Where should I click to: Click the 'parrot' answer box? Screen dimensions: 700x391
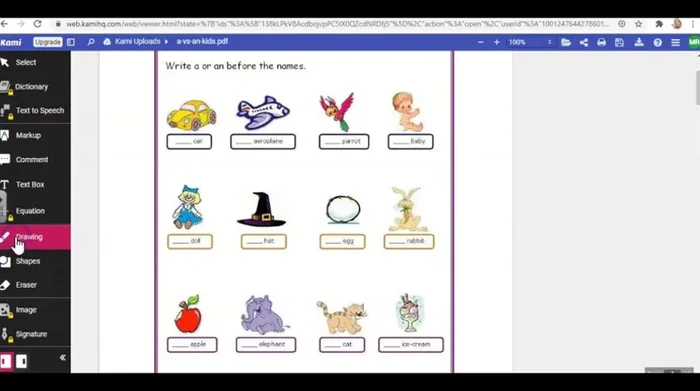pos(344,141)
